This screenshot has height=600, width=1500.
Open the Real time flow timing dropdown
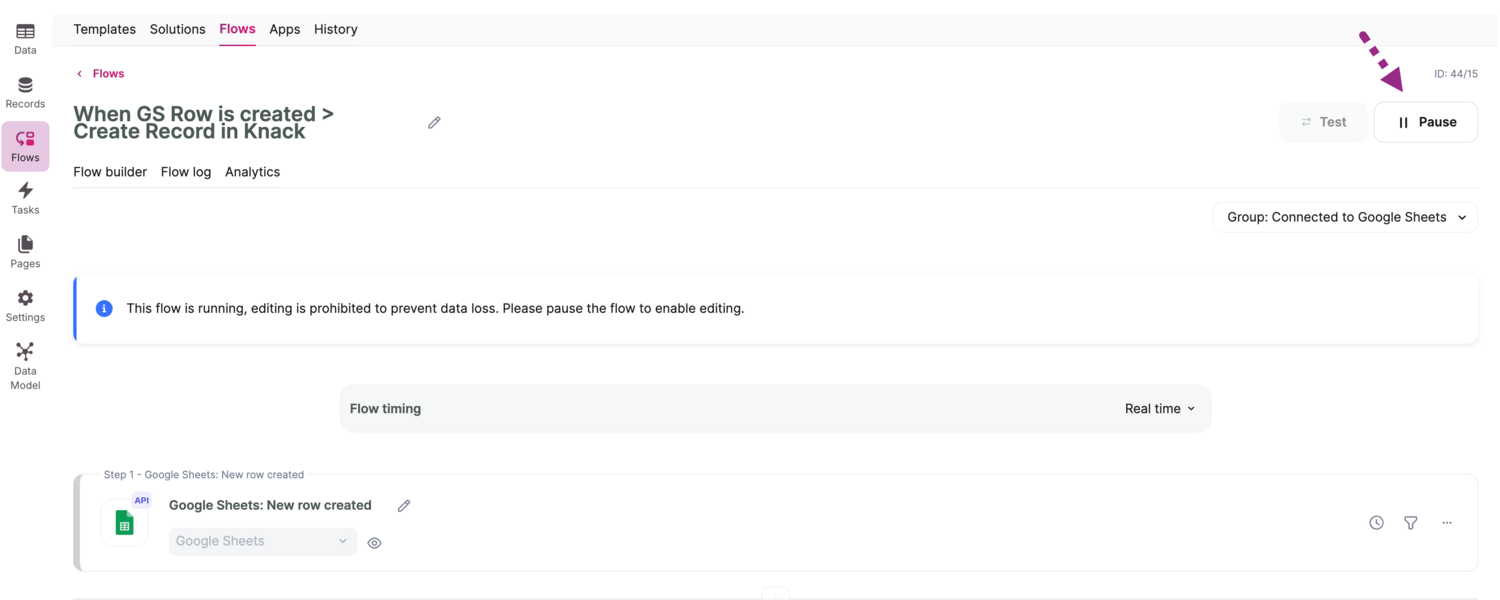point(1160,409)
